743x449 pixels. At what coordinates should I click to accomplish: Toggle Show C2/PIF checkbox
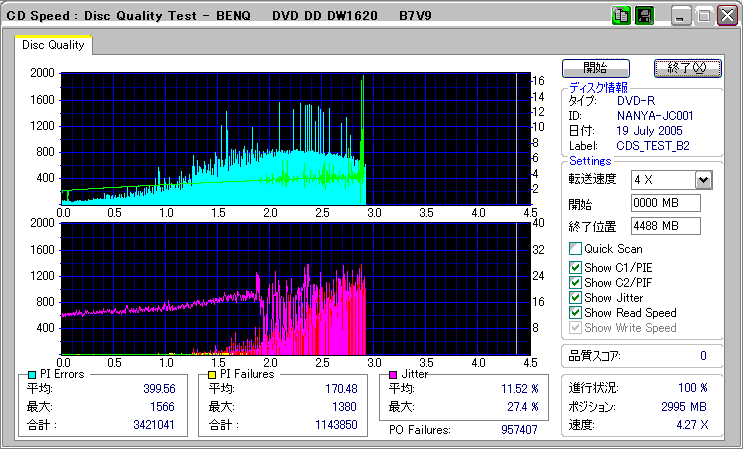point(575,282)
